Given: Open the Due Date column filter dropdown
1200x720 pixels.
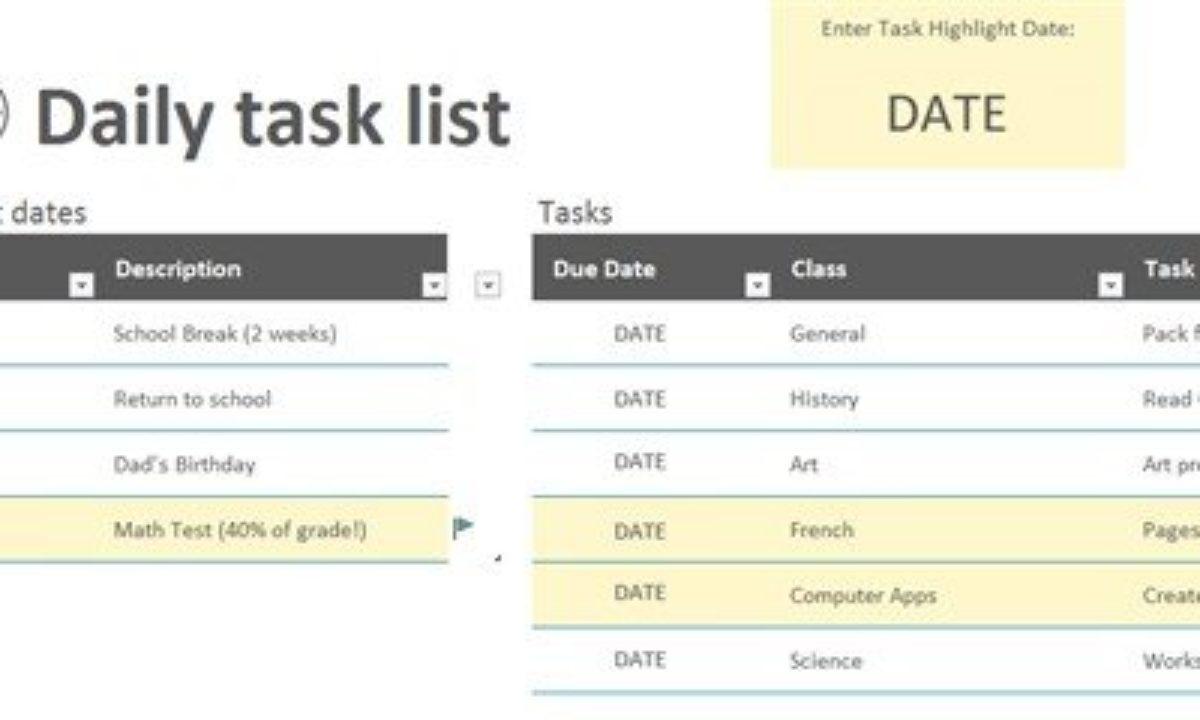Looking at the screenshot, I should [758, 286].
